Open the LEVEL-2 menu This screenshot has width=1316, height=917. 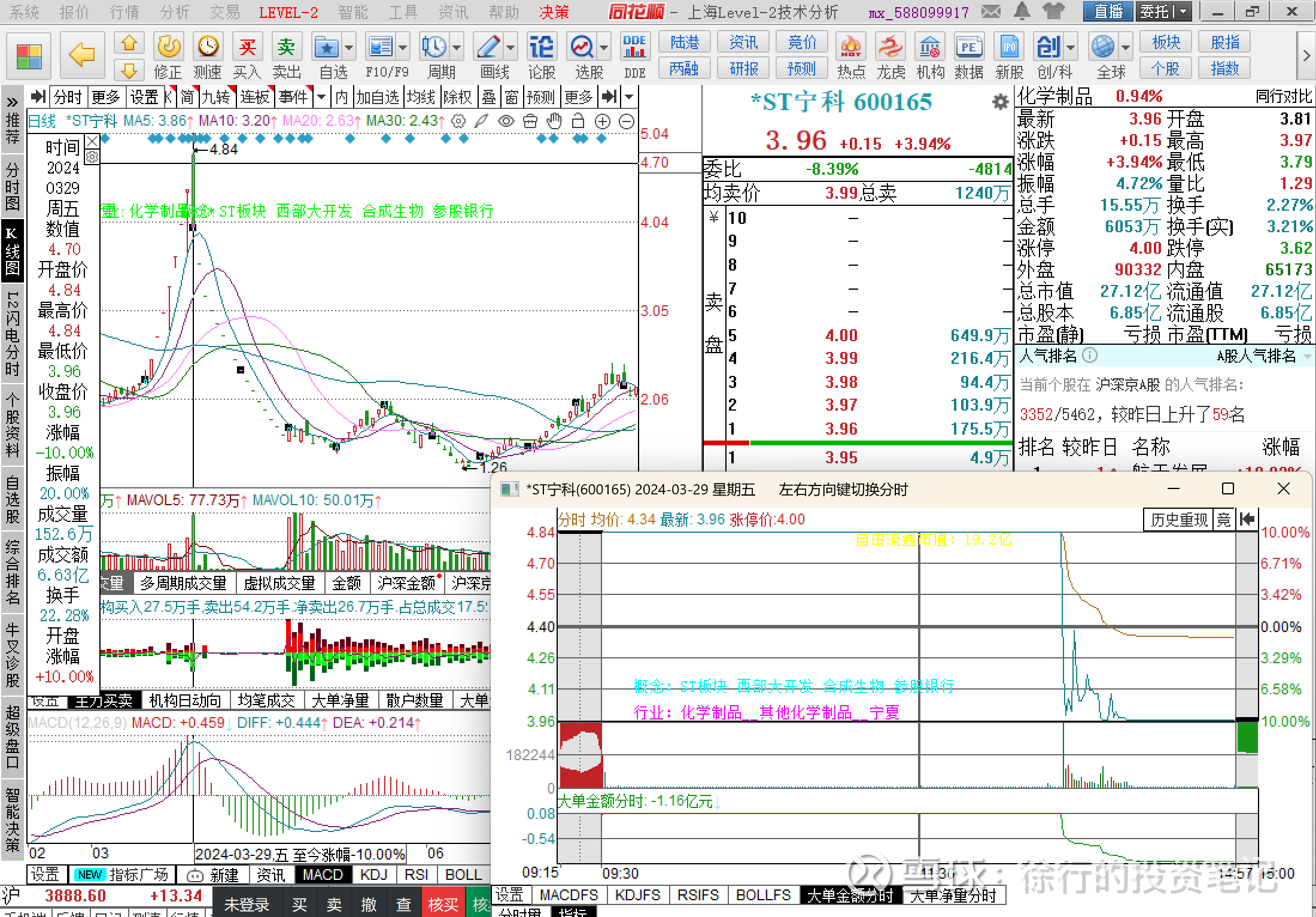coord(288,12)
